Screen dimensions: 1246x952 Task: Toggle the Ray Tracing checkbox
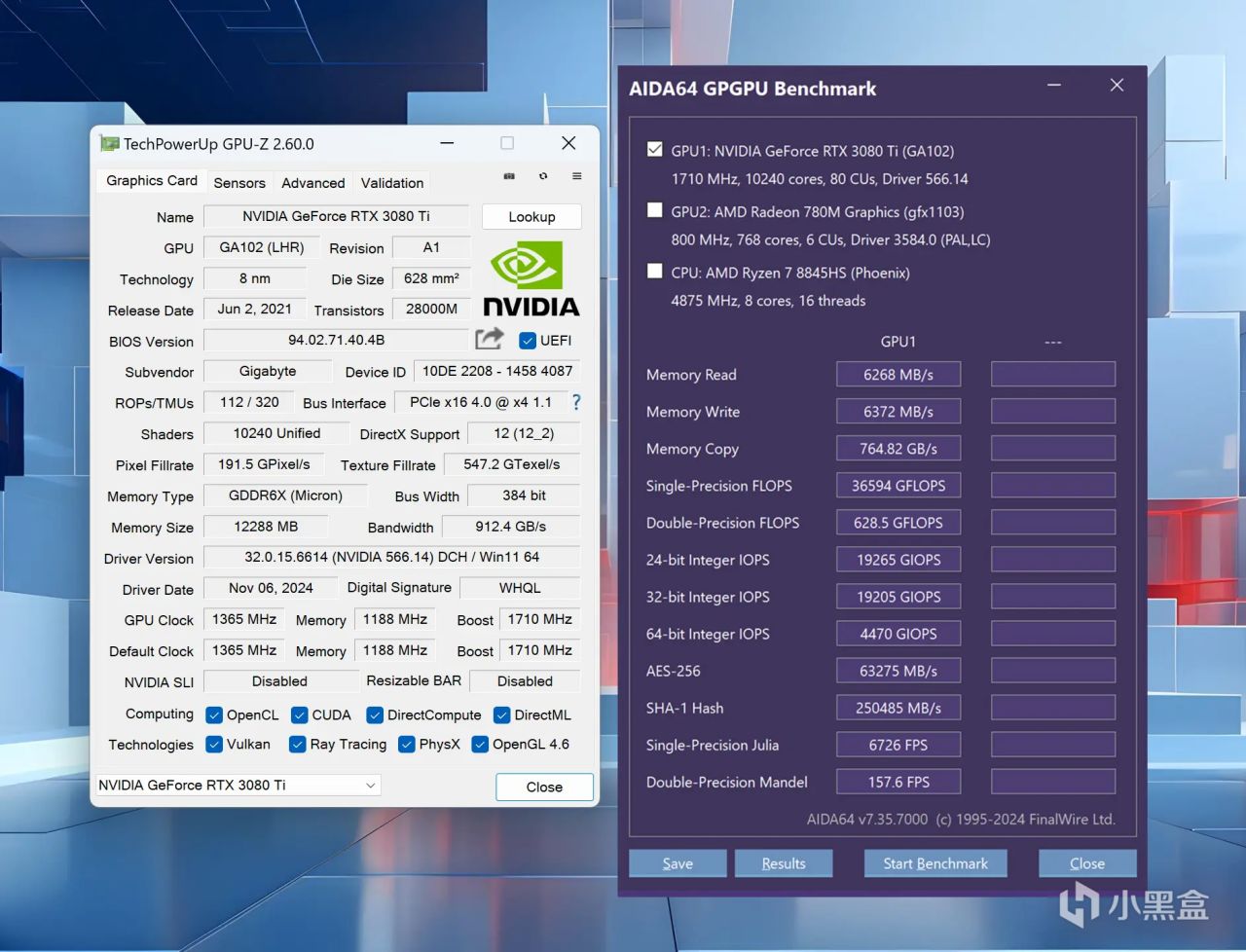coord(298,745)
